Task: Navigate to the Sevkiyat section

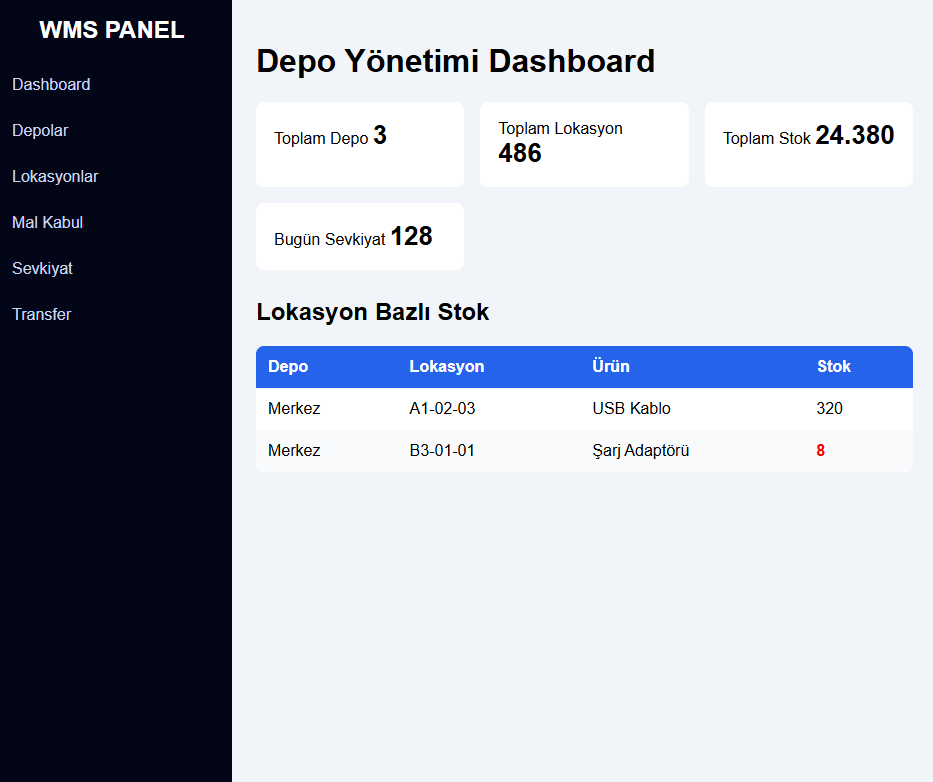Action: 42,269
